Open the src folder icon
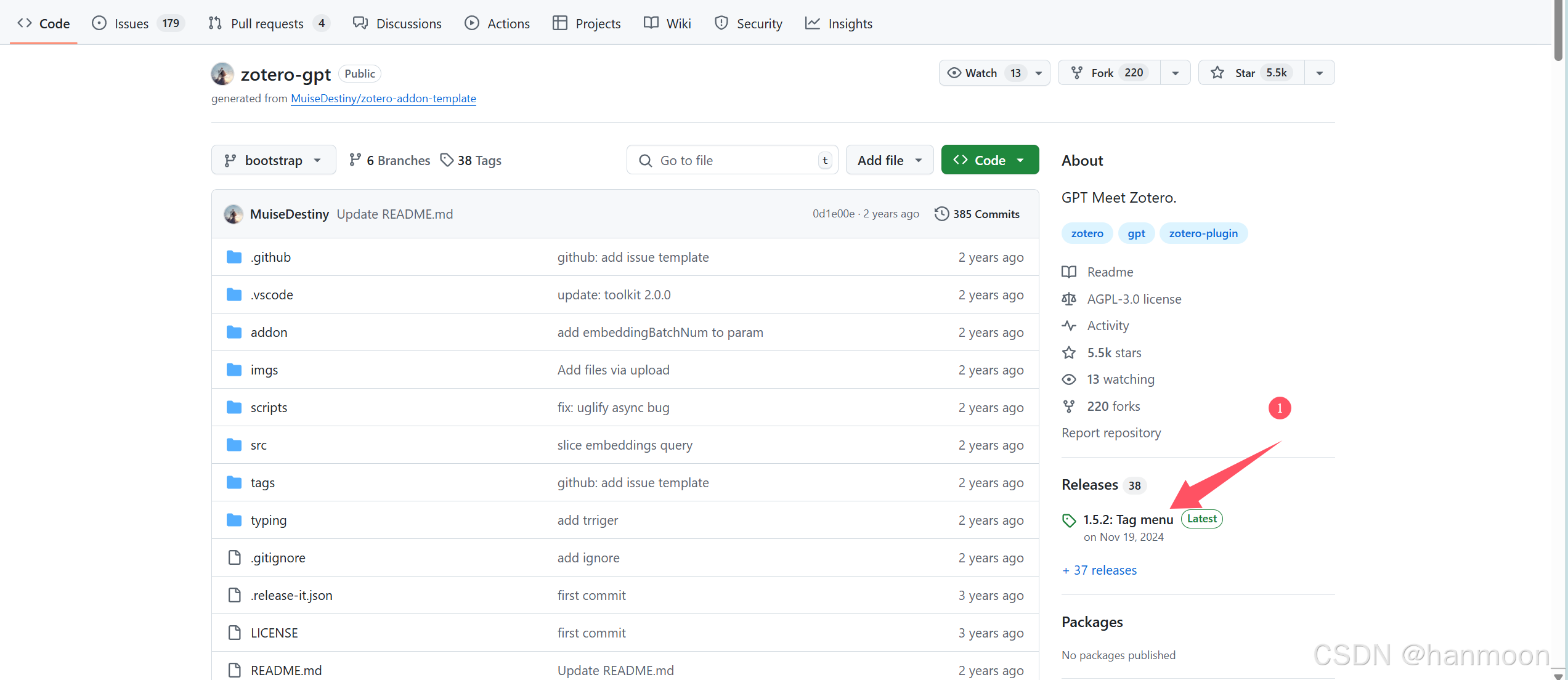Image resolution: width=1568 pixels, height=680 pixels. (234, 445)
